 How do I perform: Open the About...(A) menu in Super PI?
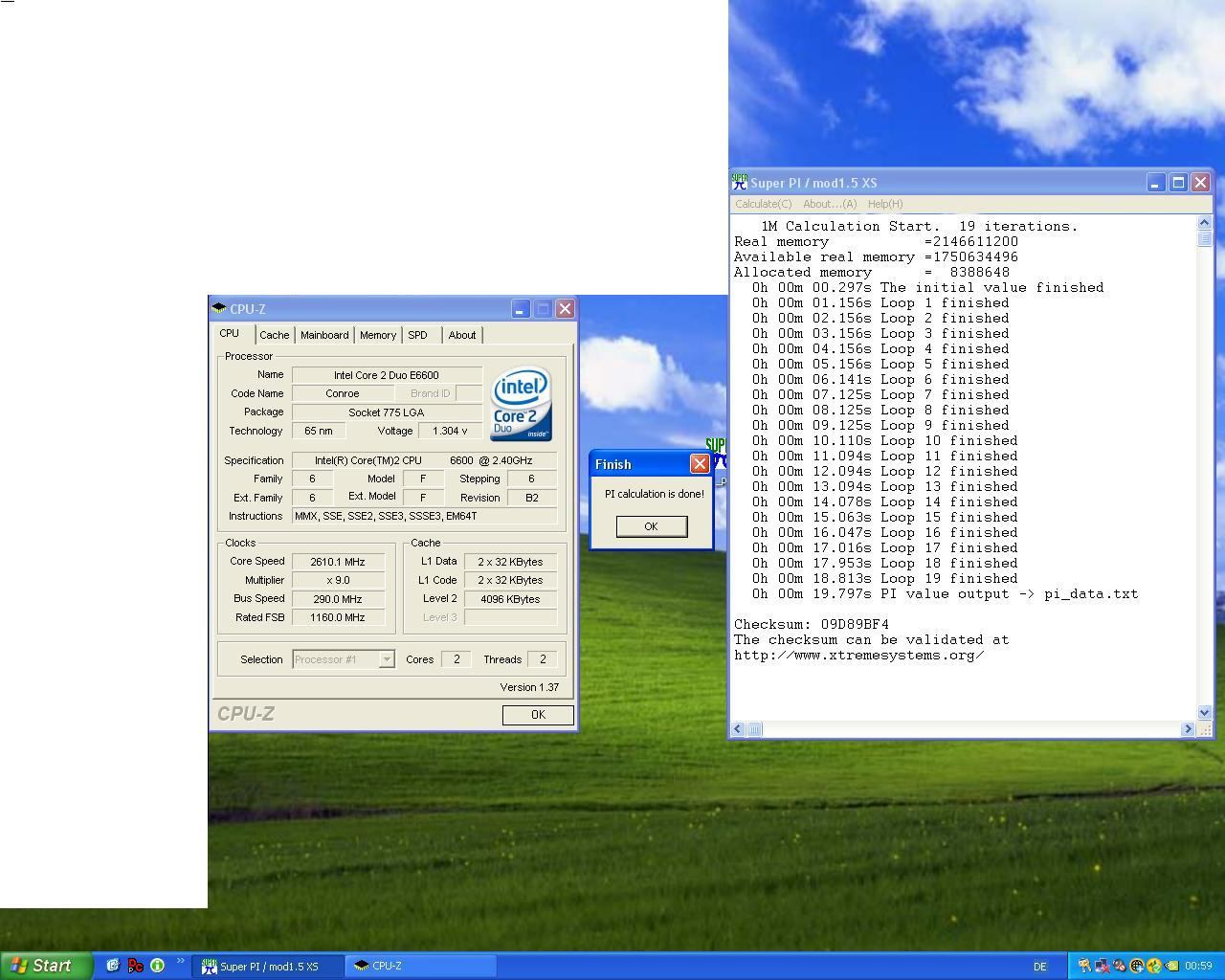(830, 204)
